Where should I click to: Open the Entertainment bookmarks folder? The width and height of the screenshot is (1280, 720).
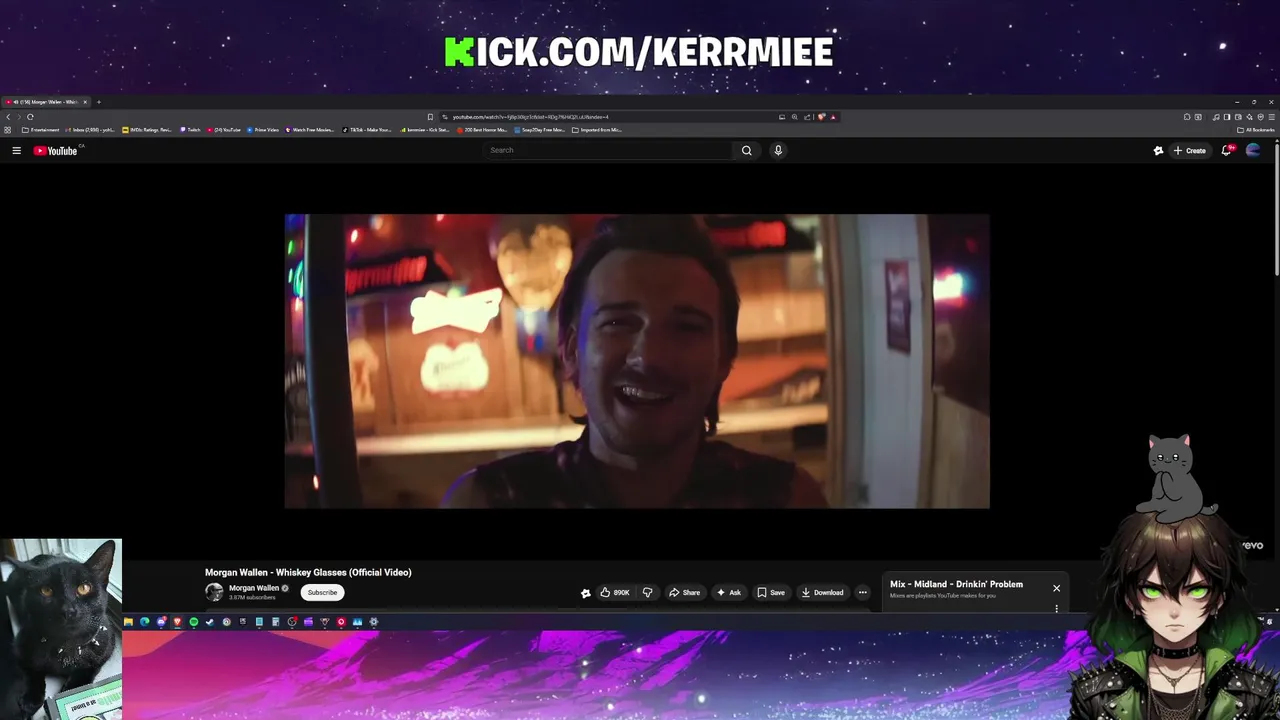click(40, 130)
